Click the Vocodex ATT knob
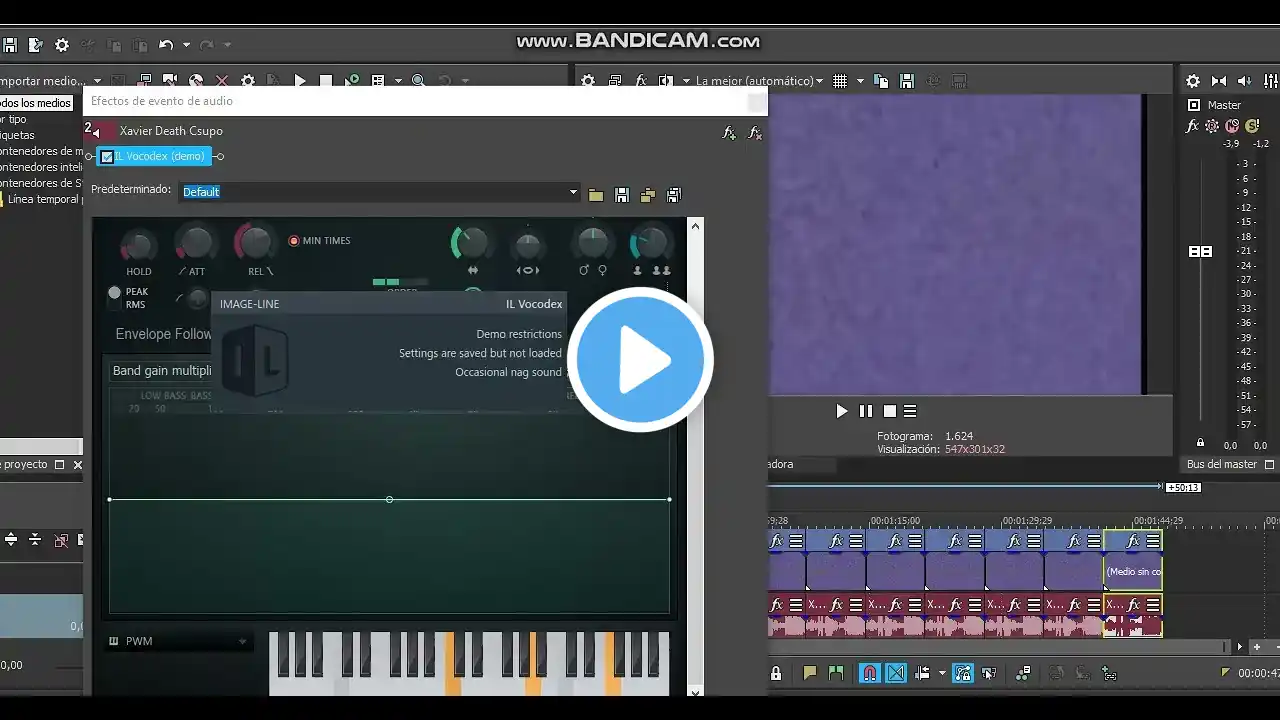Viewport: 1280px width, 720px height. point(195,243)
